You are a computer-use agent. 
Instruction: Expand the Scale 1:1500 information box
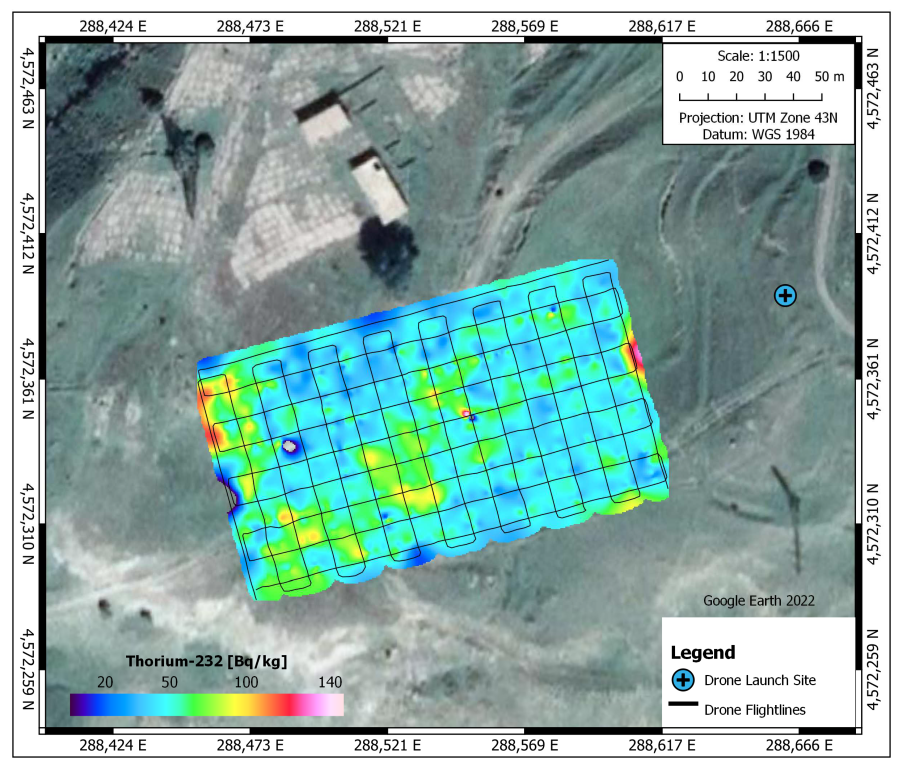(x=757, y=57)
